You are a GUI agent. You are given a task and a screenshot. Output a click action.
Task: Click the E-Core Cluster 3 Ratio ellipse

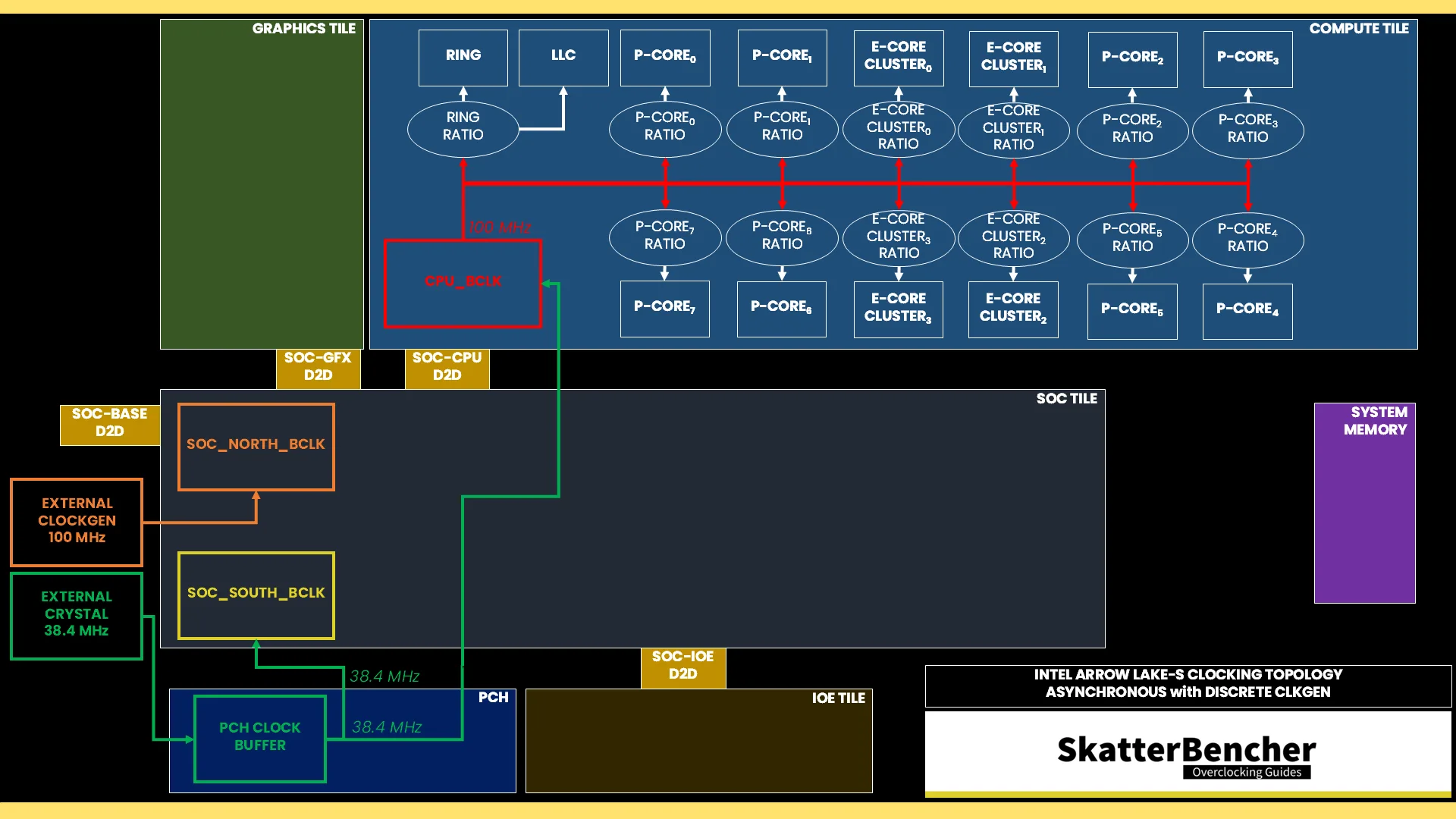click(x=899, y=238)
